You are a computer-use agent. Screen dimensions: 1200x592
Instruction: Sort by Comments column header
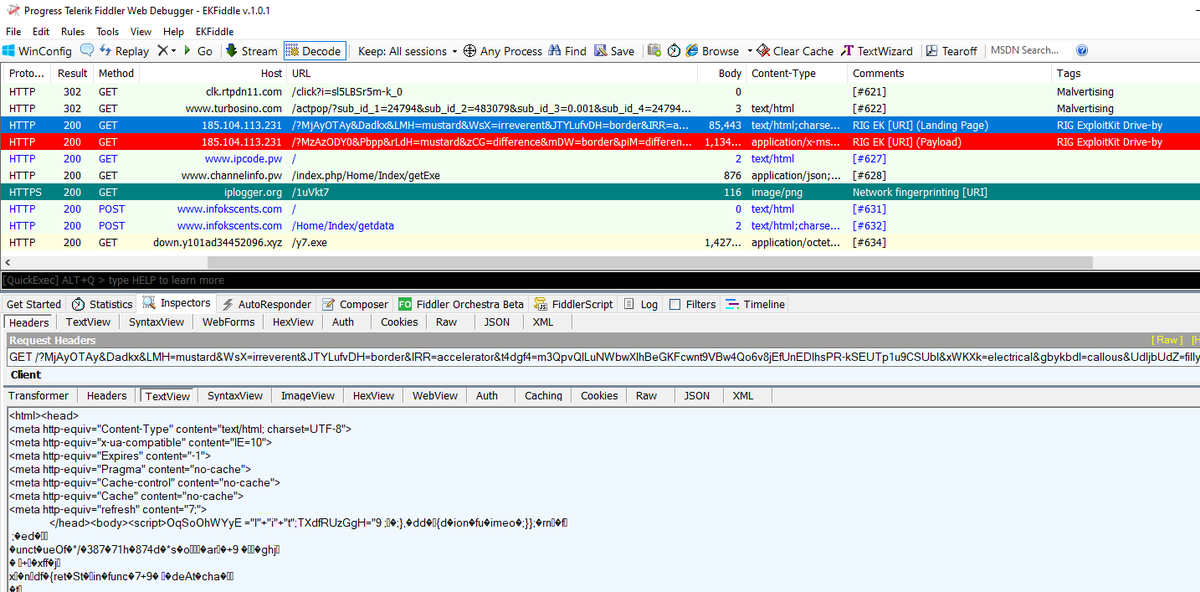tap(949, 73)
